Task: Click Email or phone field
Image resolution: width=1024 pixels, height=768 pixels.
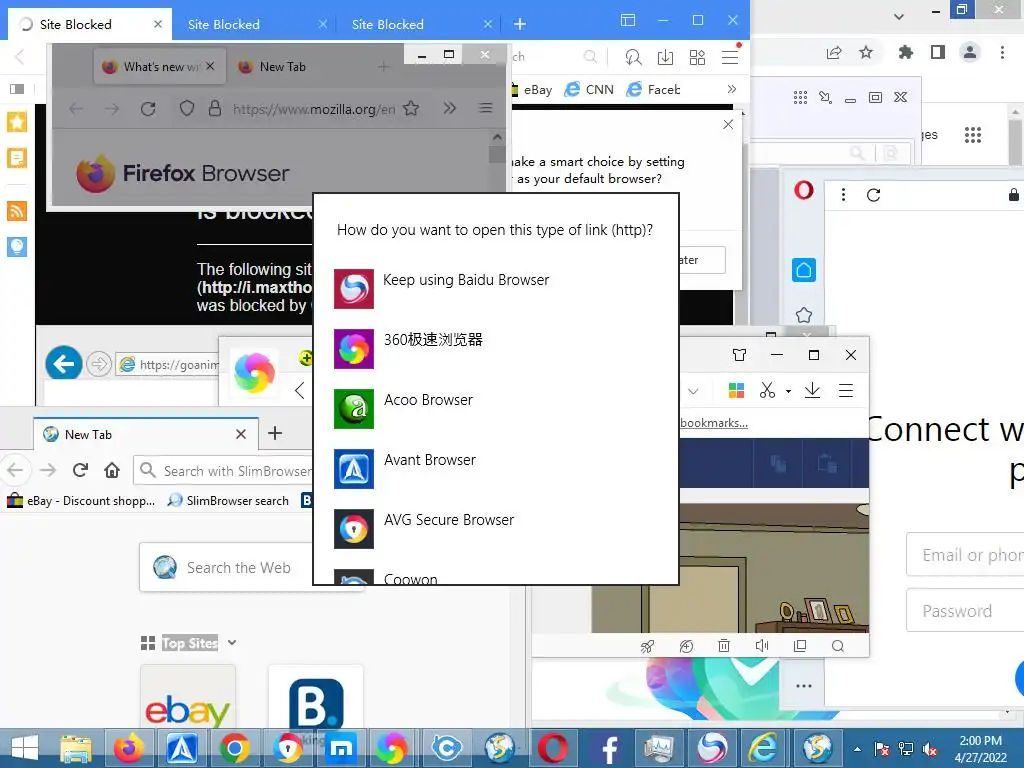Action: [x=965, y=554]
